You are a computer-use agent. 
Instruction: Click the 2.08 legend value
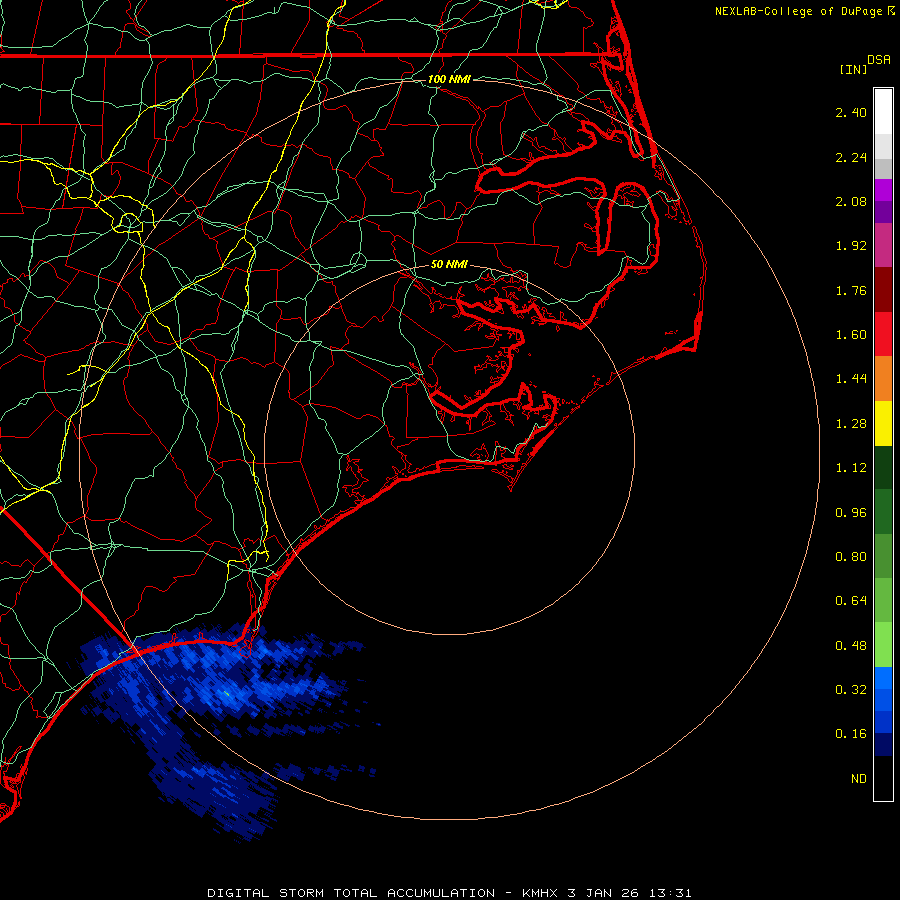[x=851, y=201]
